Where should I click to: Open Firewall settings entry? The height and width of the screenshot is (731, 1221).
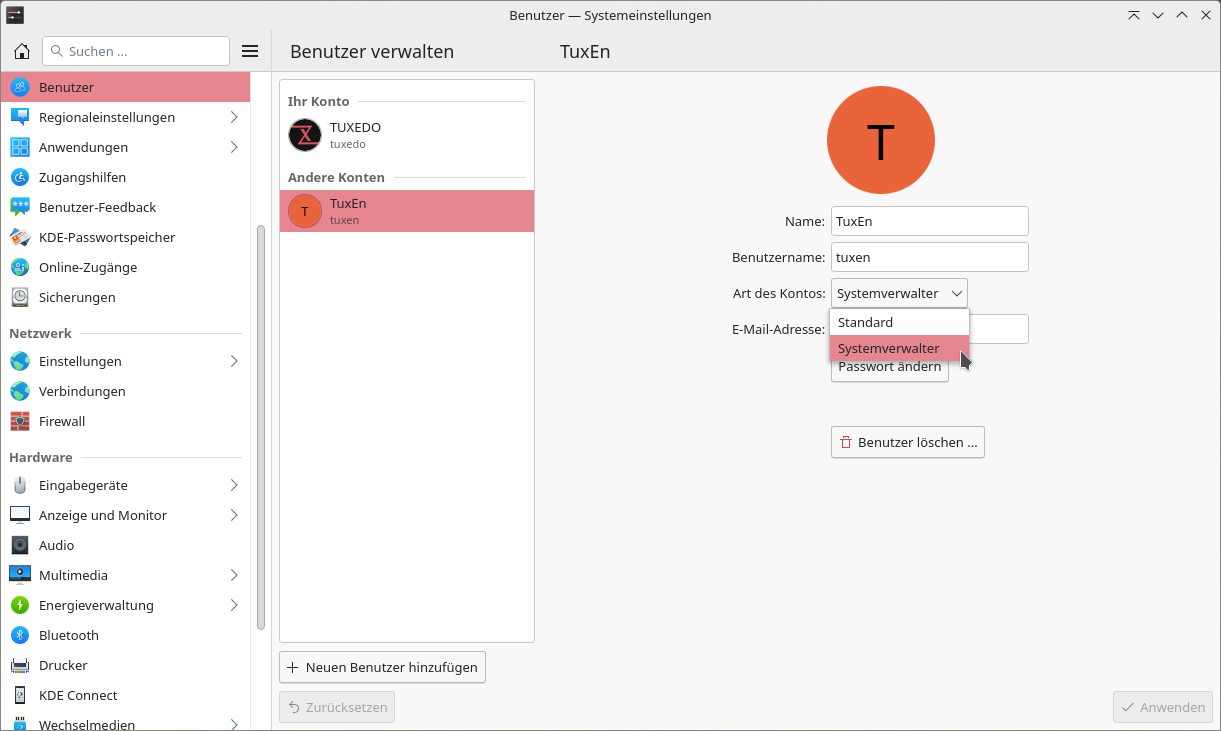(x=125, y=421)
